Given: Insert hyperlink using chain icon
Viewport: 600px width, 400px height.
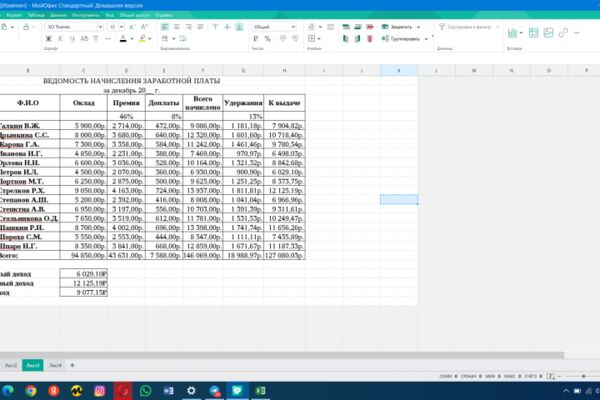Looking at the screenshot, I should click(x=563, y=33).
